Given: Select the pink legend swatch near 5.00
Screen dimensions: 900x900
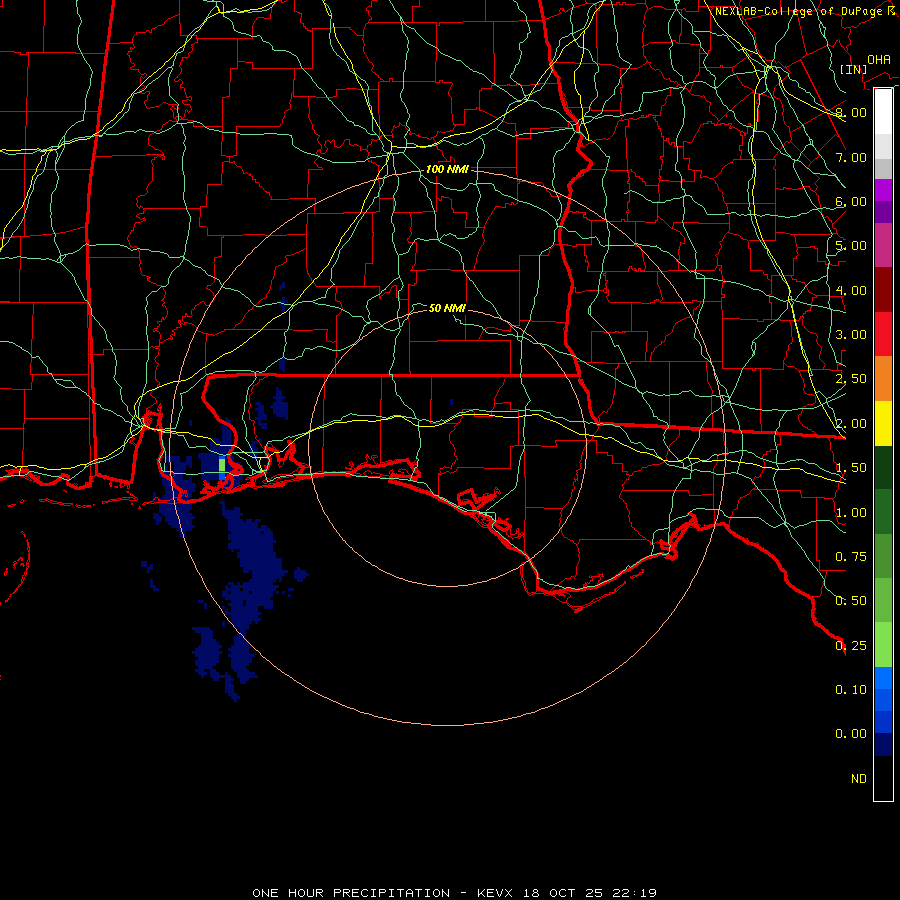Looking at the screenshot, I should tap(883, 246).
